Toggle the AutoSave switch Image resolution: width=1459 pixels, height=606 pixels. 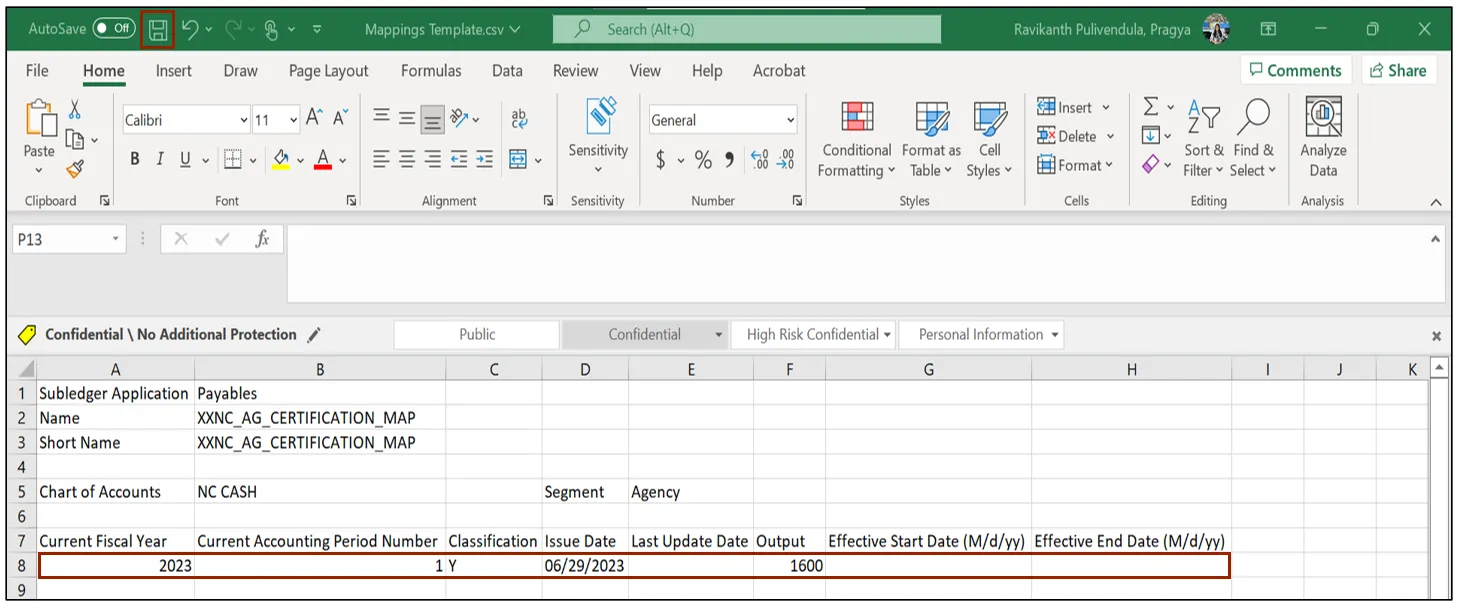pyautogui.click(x=113, y=29)
